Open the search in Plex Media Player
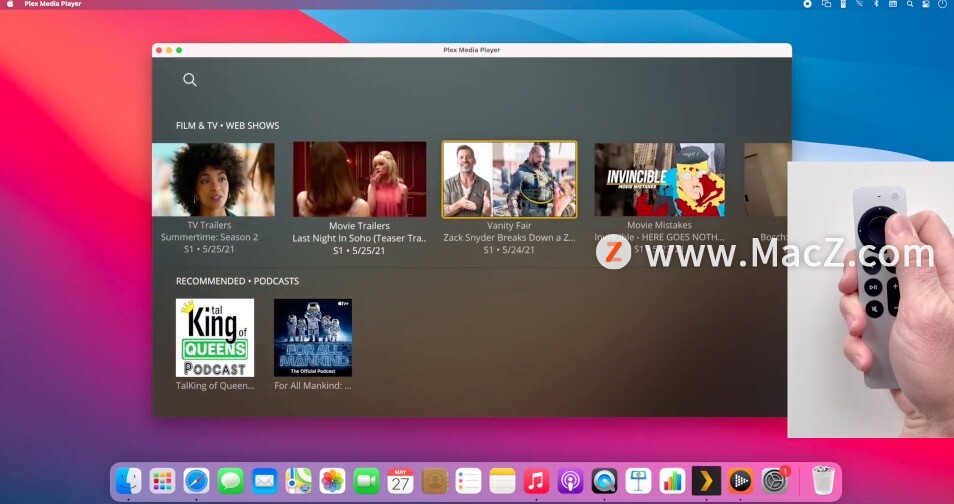 (190, 80)
